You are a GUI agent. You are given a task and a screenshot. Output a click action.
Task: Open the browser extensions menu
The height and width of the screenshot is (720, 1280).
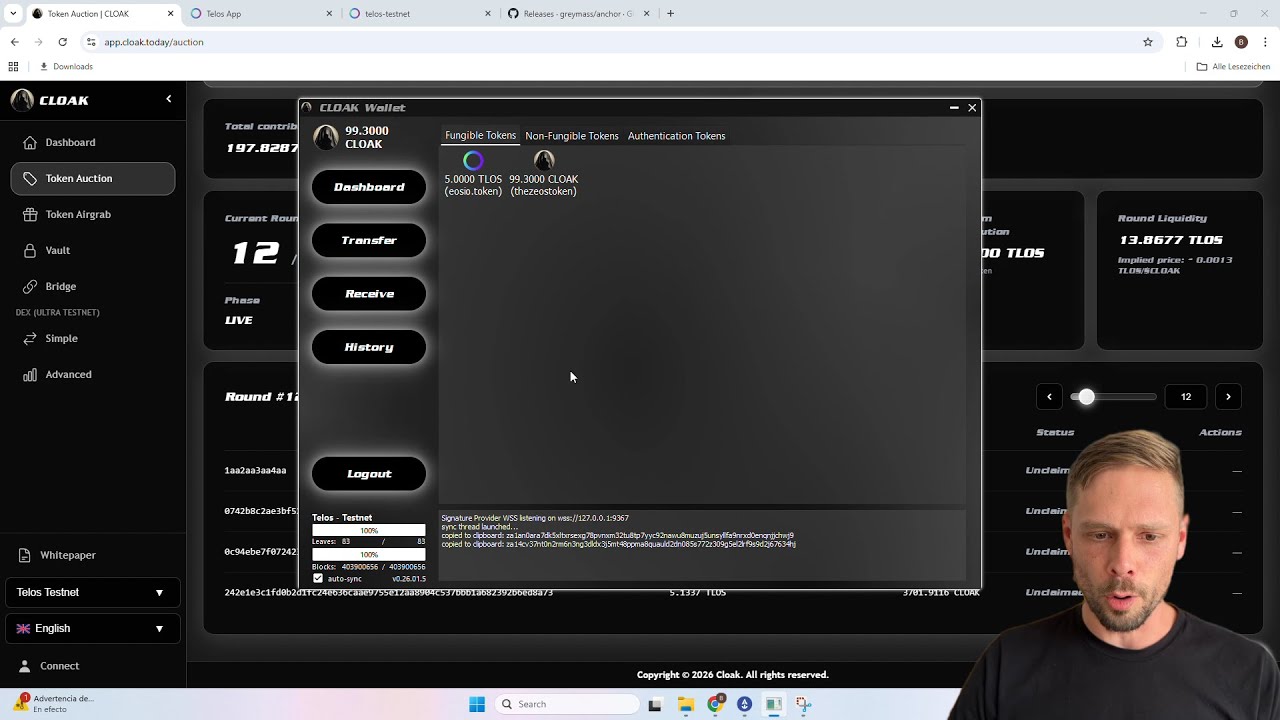(1182, 42)
